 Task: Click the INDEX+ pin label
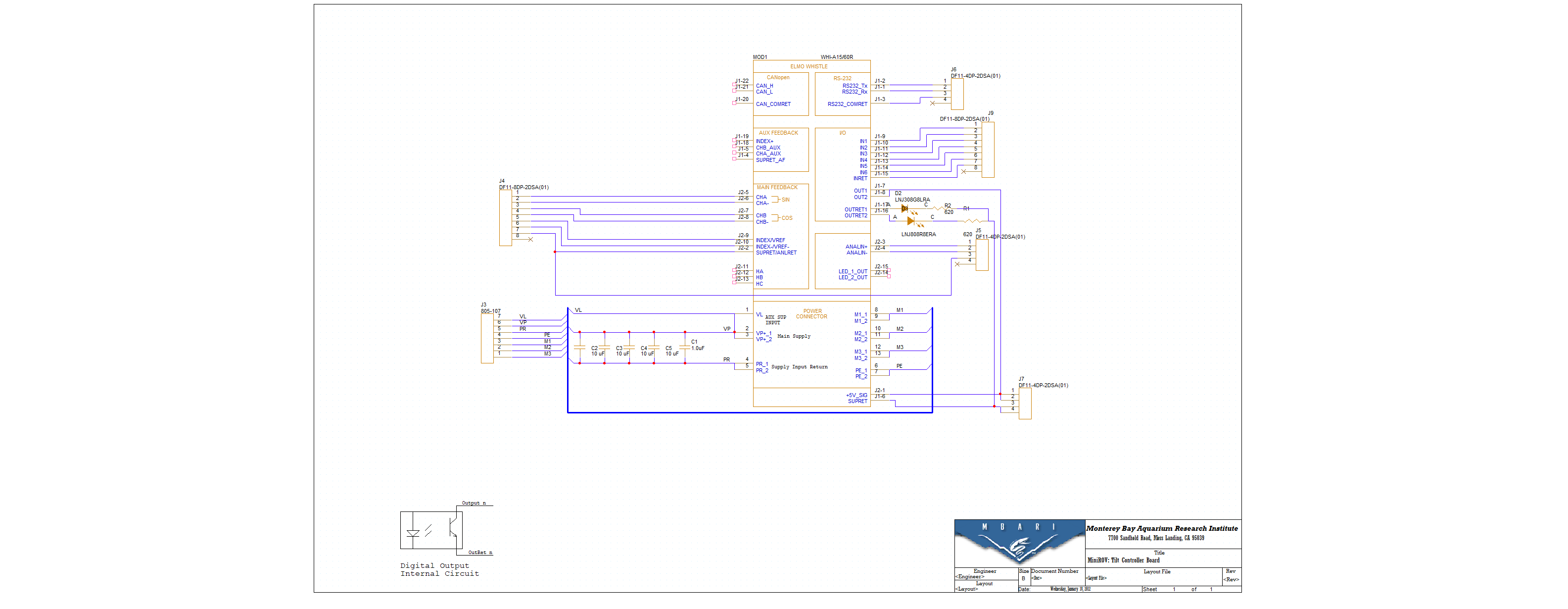click(x=764, y=141)
